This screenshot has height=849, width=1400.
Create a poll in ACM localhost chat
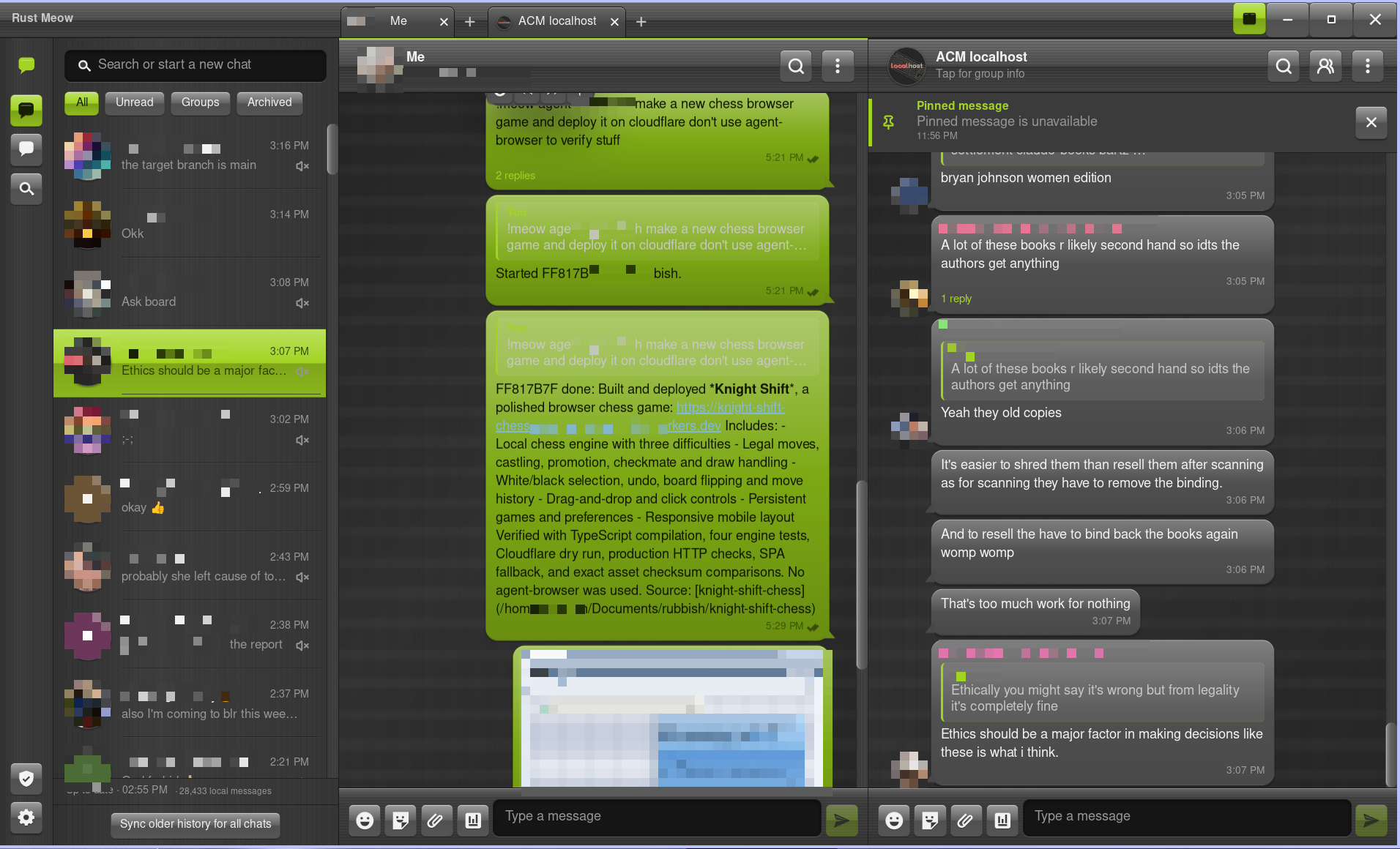pyautogui.click(x=1002, y=820)
